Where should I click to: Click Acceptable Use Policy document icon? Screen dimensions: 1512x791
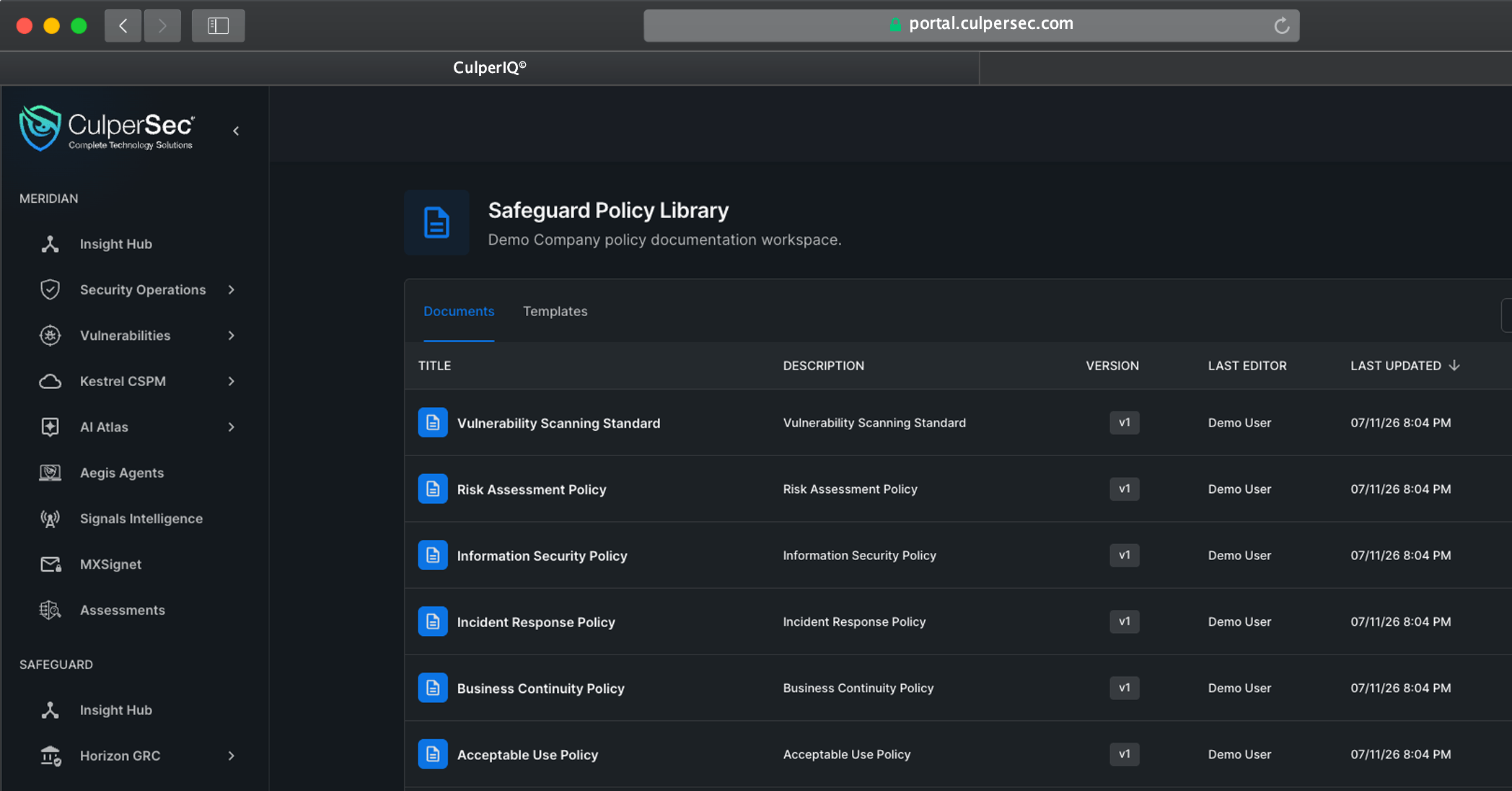tap(433, 754)
